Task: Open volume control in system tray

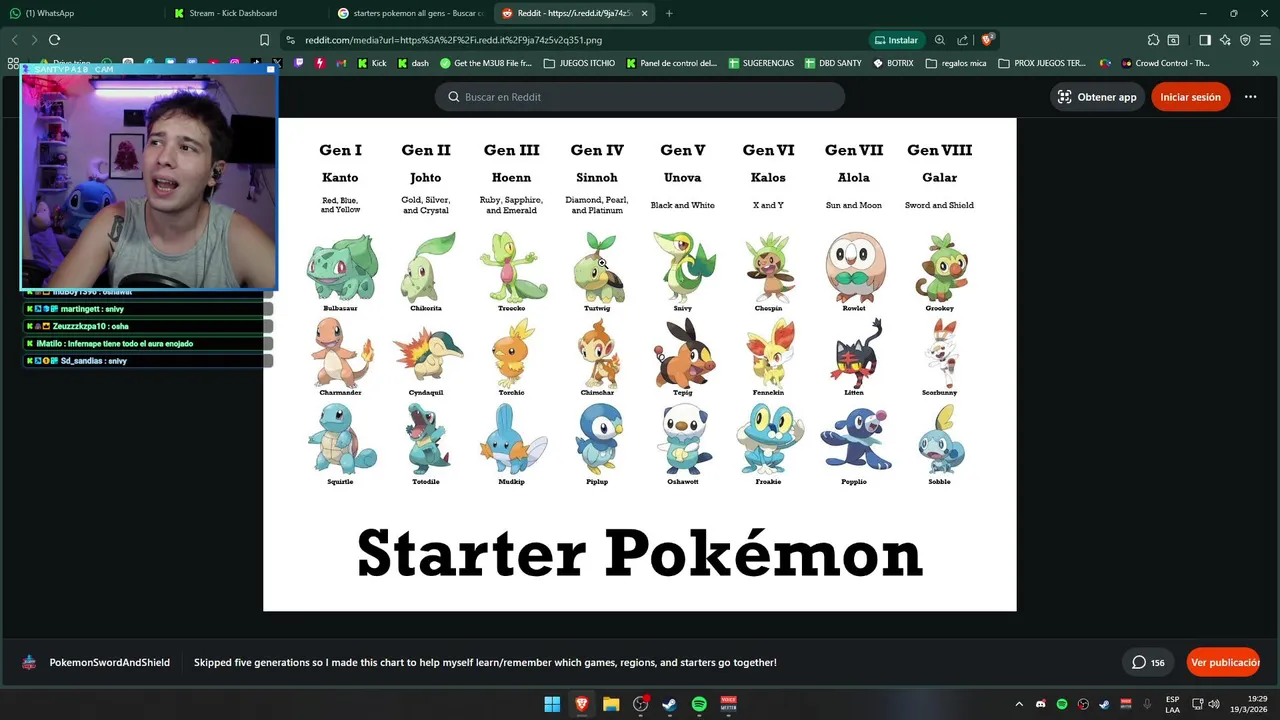Action: [x=1214, y=704]
